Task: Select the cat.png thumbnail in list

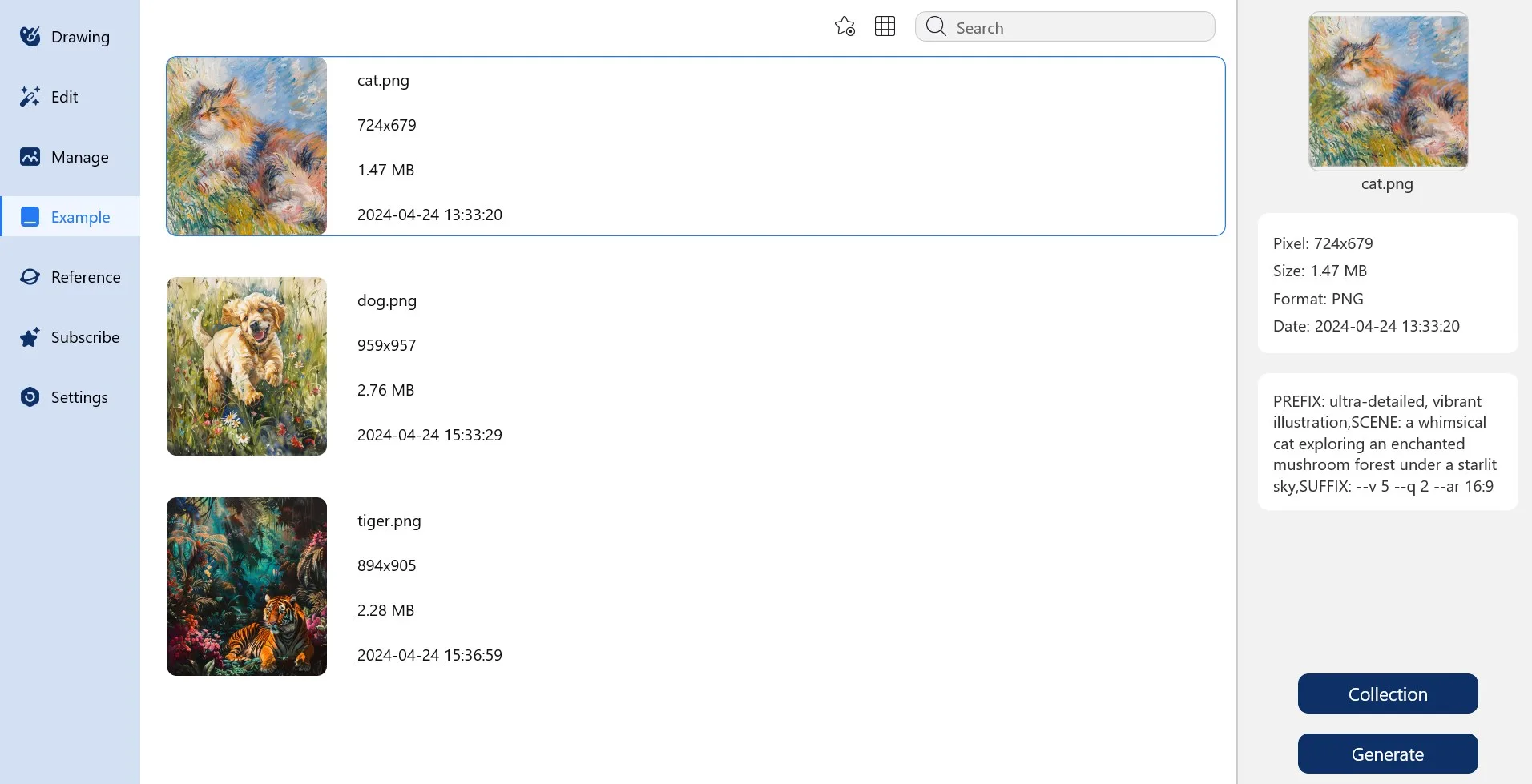Action: (x=247, y=146)
